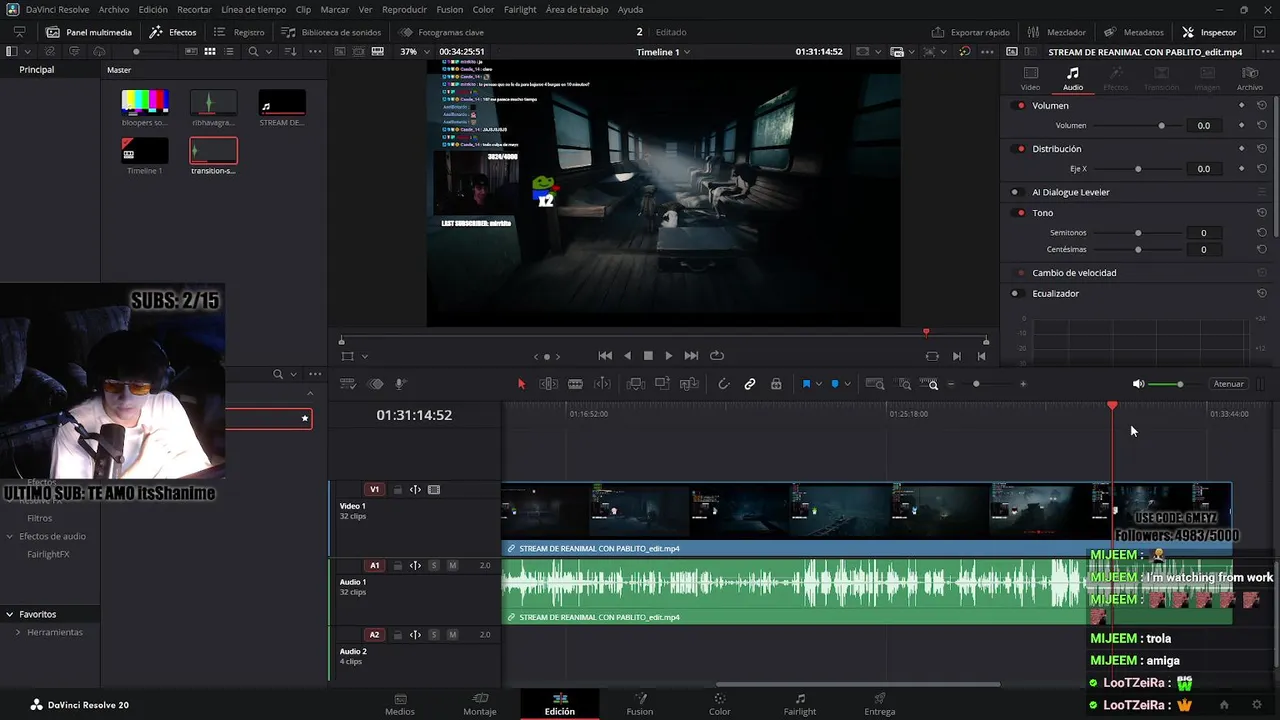Viewport: 1280px width, 720px height.
Task: Click the Atenuar button
Action: point(1228,384)
